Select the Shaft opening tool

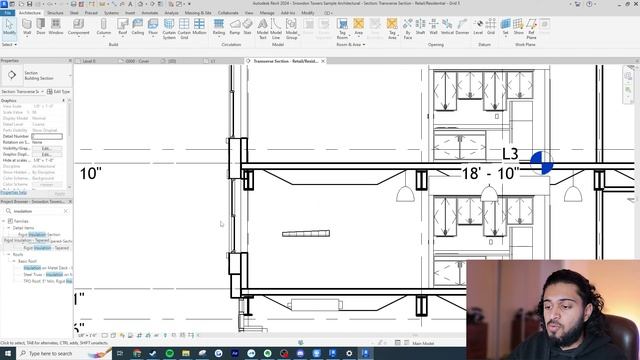point(420,27)
